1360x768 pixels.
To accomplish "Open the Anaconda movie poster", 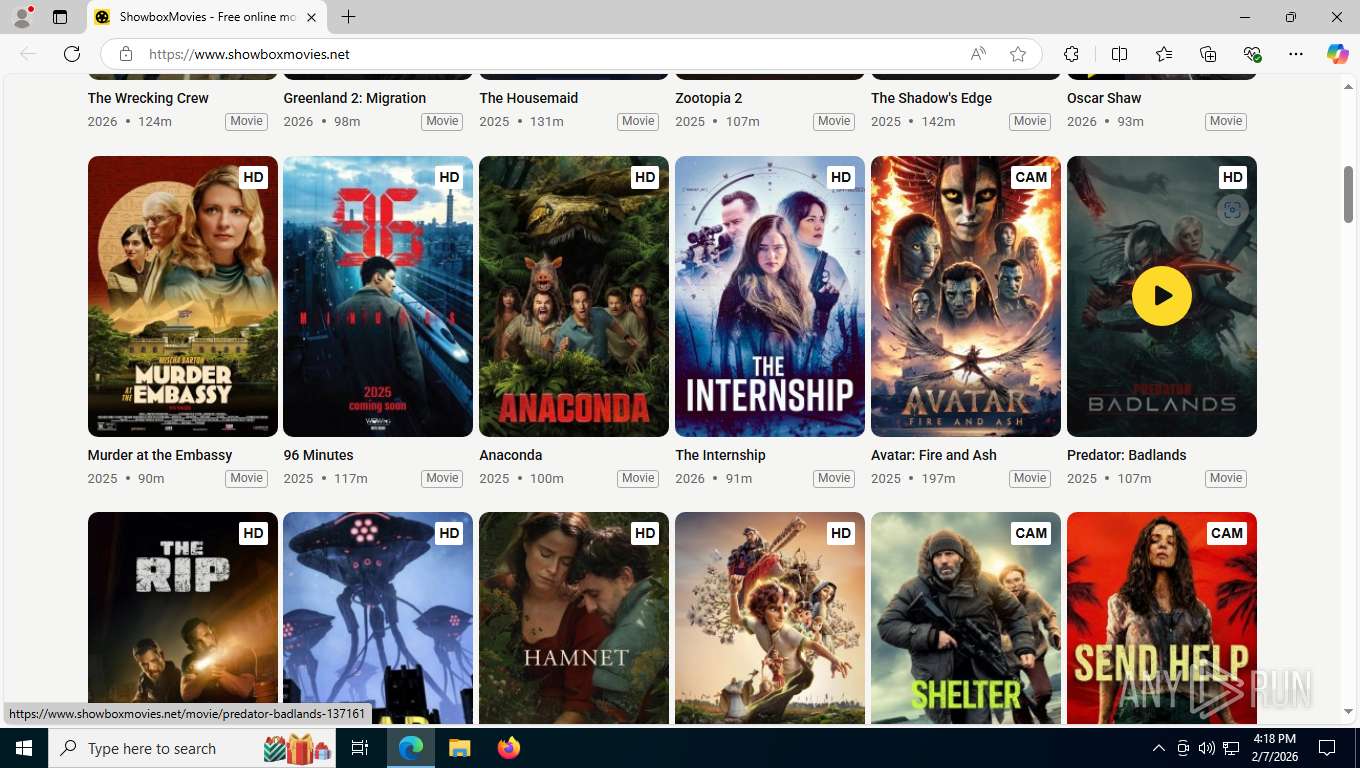I will tap(574, 296).
